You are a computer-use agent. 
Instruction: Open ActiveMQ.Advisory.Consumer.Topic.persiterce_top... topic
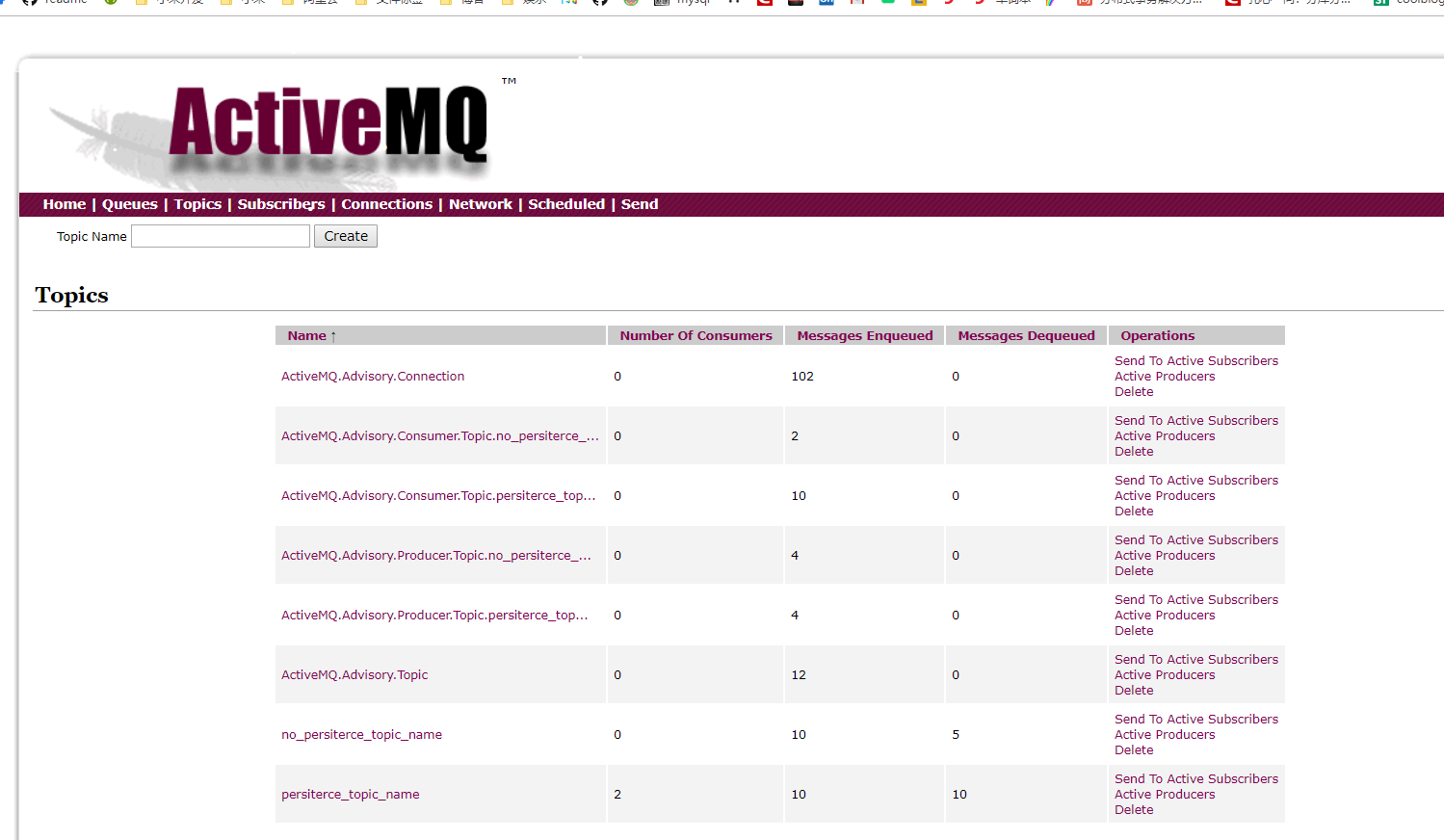pyautogui.click(x=438, y=496)
